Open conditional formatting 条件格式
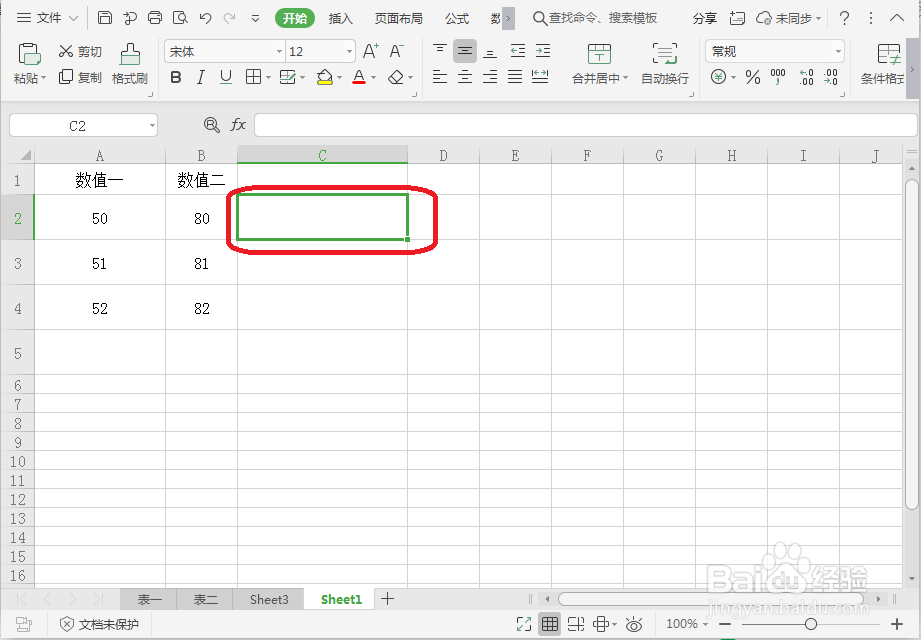The width and height of the screenshot is (921, 640). [883, 64]
